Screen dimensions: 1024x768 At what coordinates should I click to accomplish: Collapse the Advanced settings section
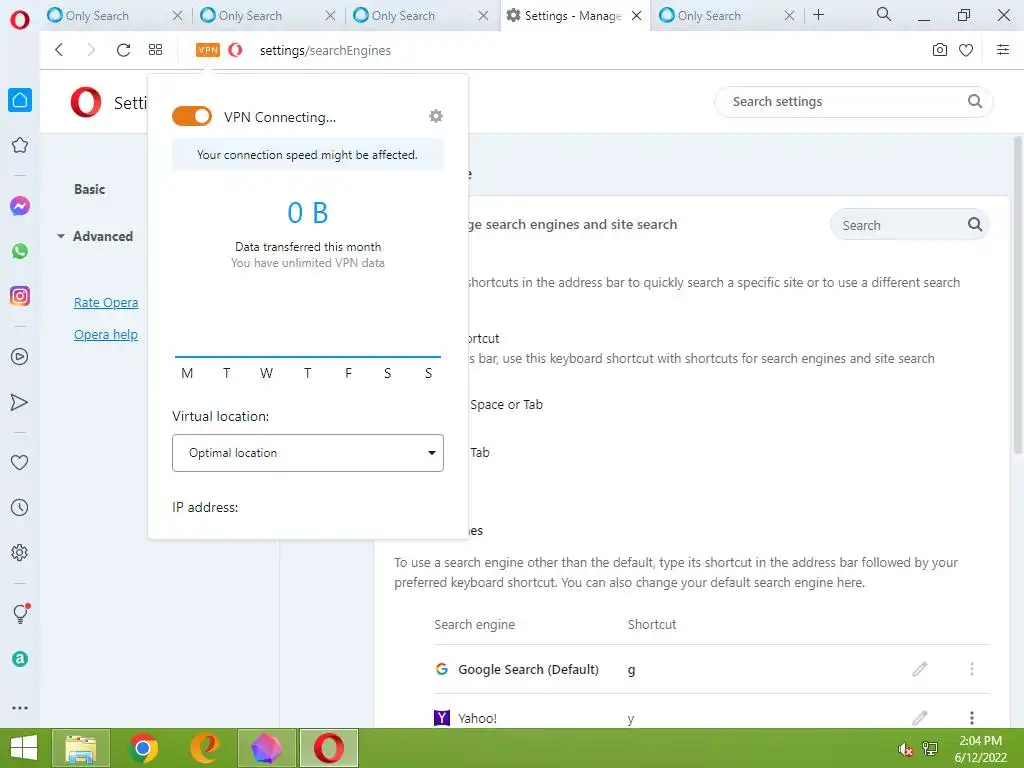tap(95, 236)
